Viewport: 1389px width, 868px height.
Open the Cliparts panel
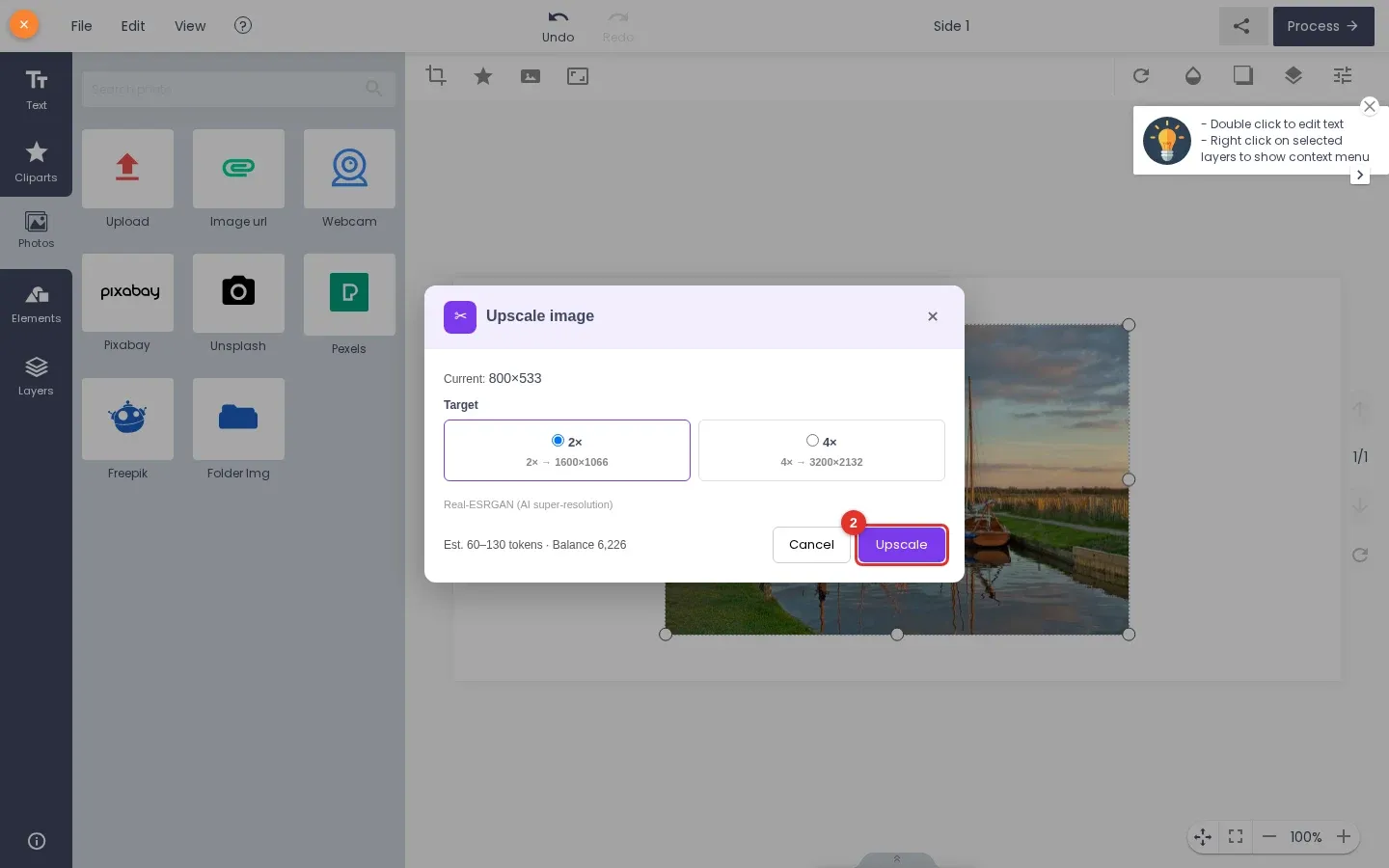coord(36,161)
